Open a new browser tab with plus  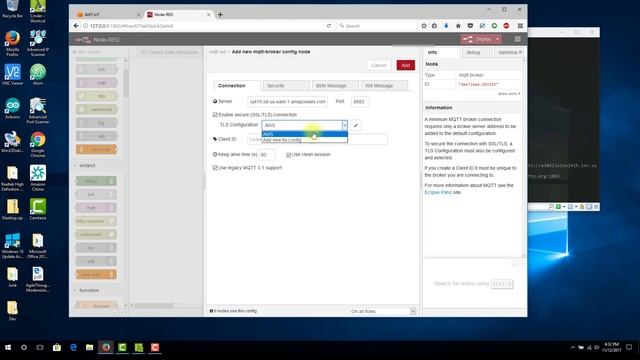click(220, 15)
